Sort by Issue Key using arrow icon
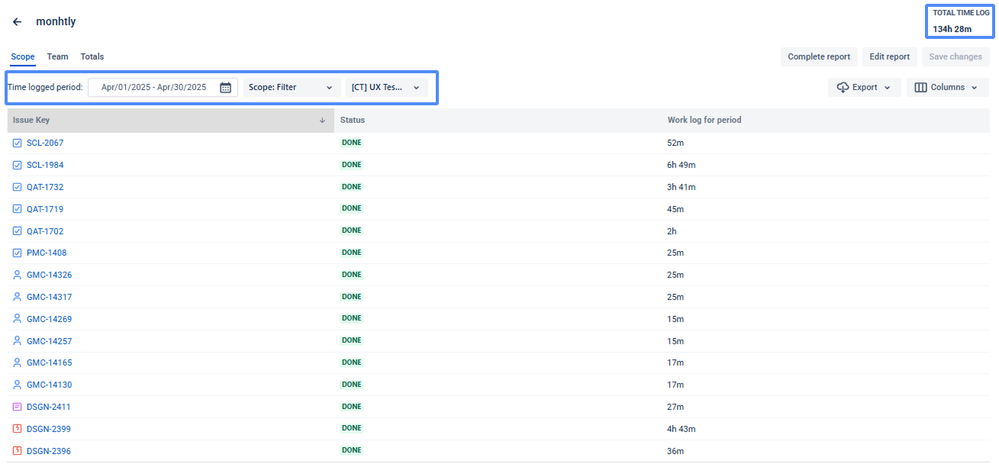This screenshot has height=464, width=999. pos(322,120)
